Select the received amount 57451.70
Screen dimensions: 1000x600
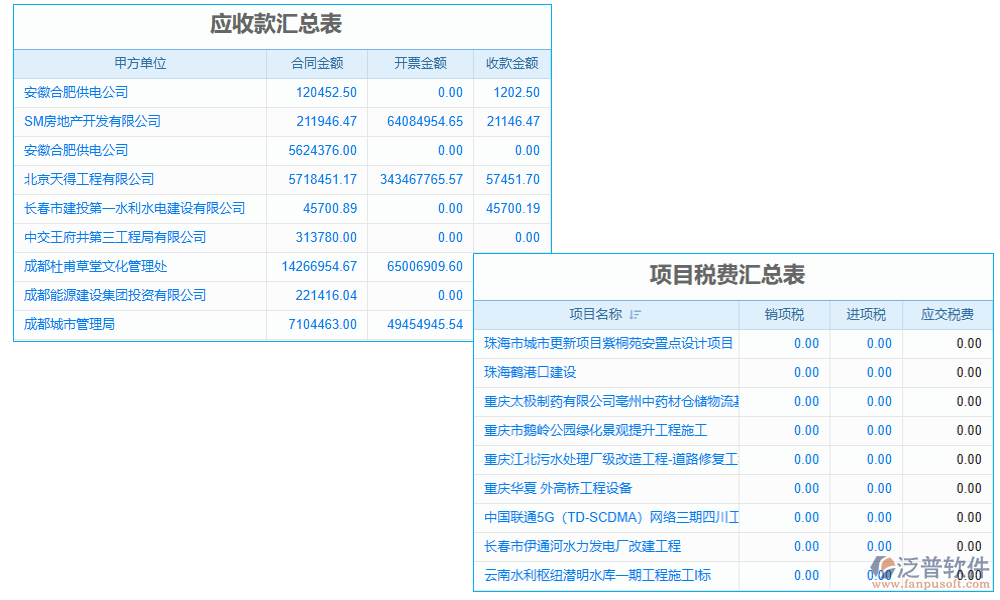[513, 179]
